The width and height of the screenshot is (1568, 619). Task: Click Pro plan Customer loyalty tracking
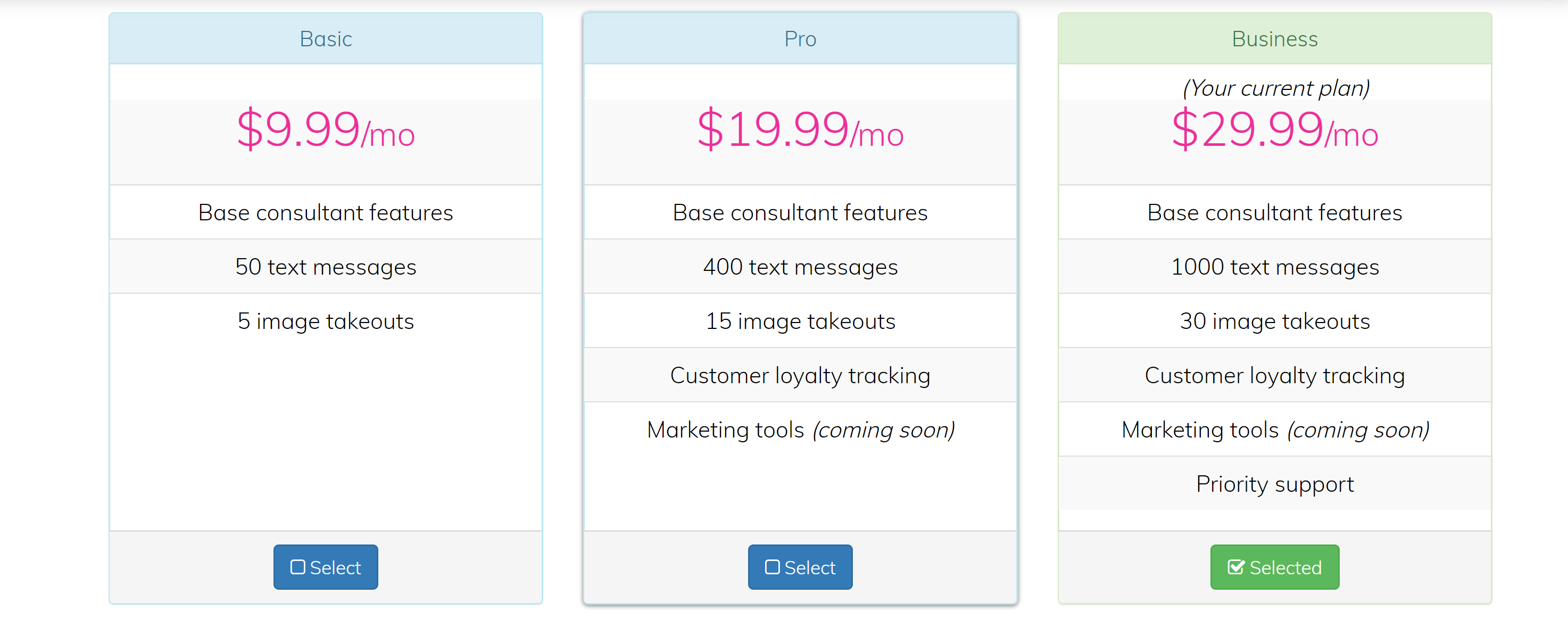click(x=799, y=375)
